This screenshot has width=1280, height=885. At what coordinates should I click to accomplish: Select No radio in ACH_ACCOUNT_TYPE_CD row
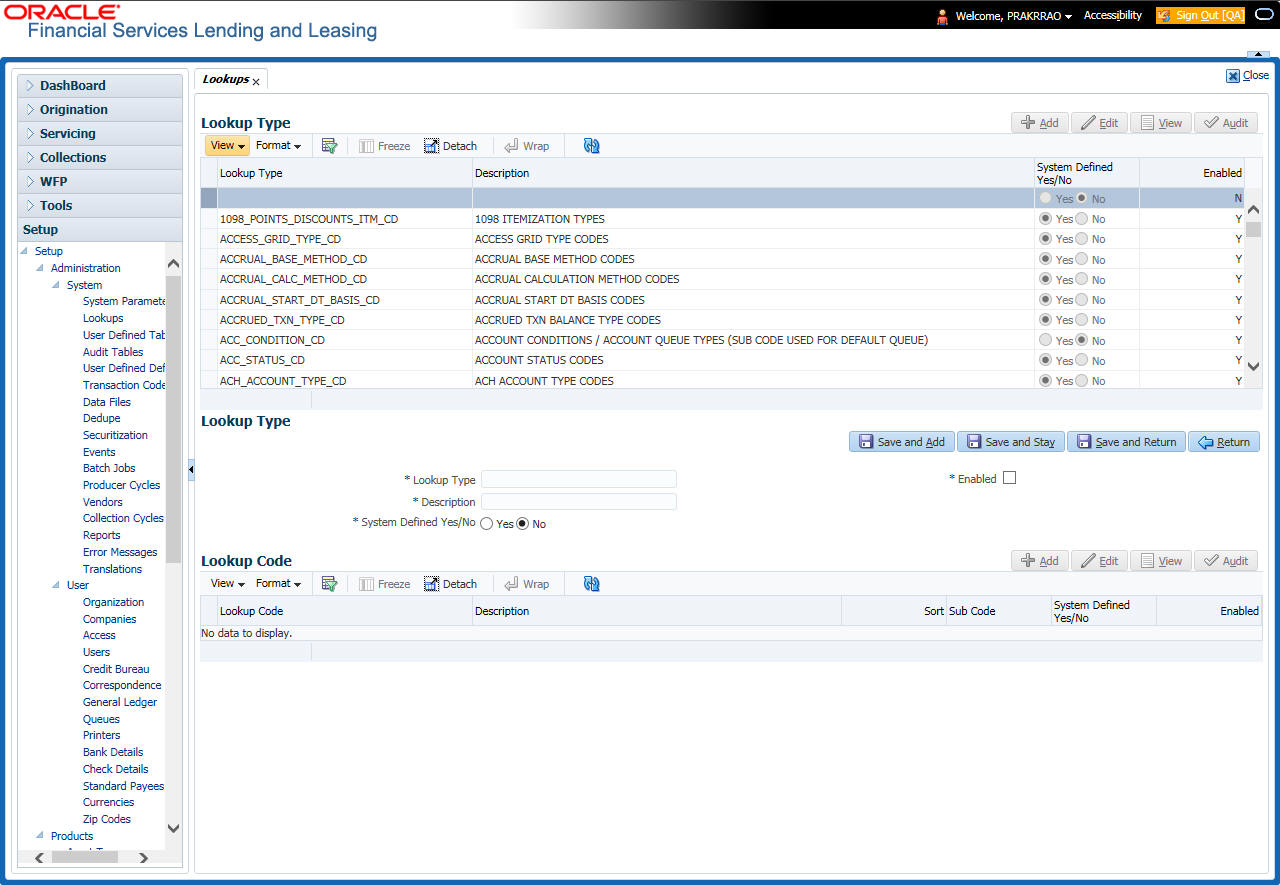[1082, 381]
